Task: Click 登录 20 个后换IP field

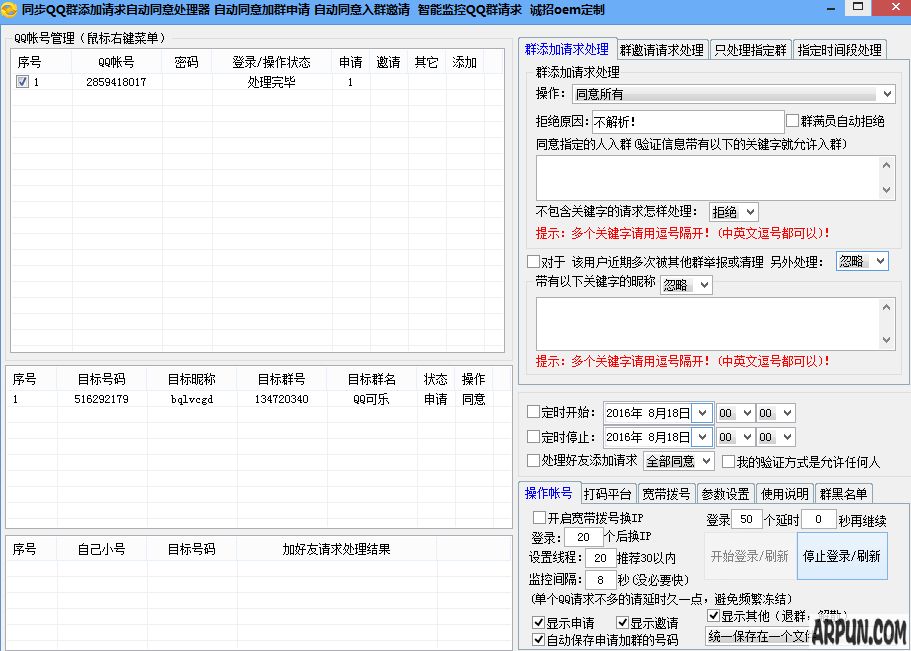Action: pos(583,537)
